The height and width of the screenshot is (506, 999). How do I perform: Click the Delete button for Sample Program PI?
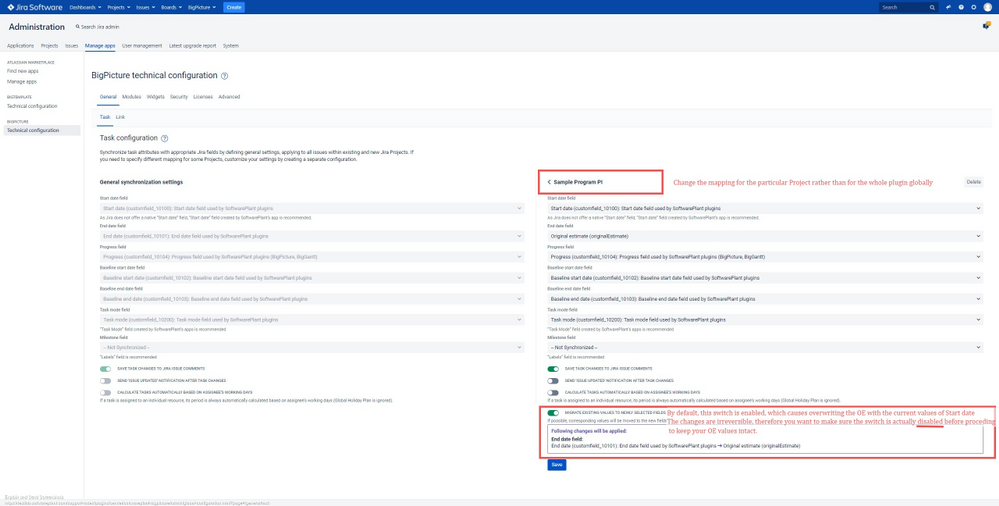coord(974,182)
